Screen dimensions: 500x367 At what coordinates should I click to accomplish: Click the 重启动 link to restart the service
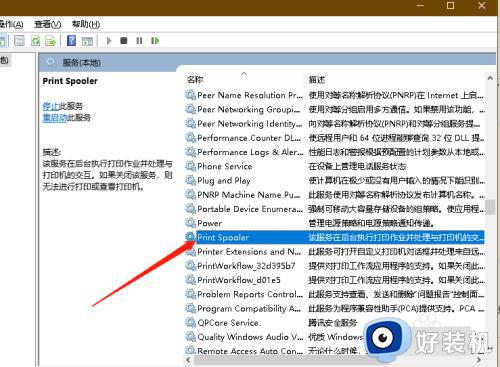pos(55,118)
